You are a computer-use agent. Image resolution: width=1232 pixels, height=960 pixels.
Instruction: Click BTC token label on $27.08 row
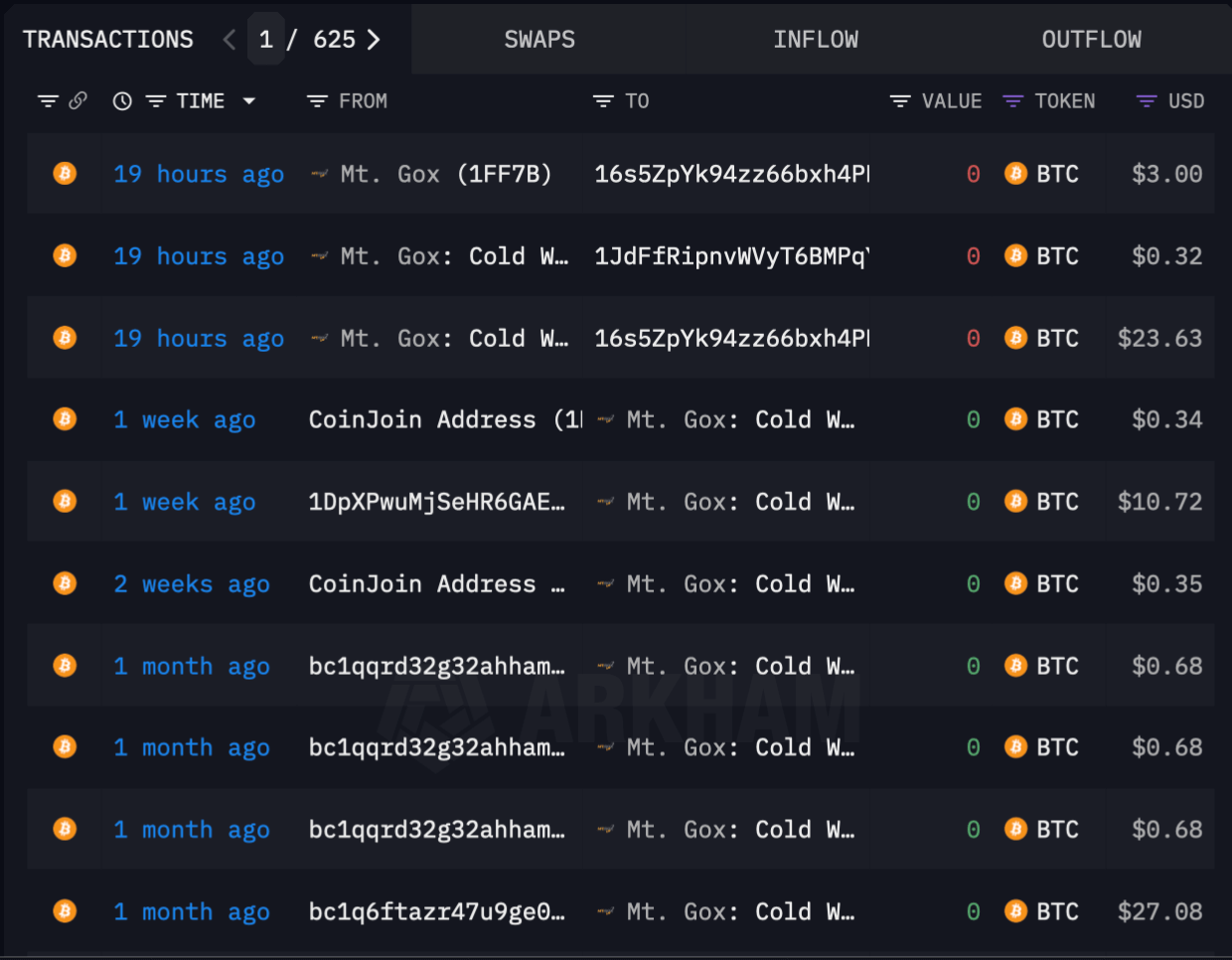(x=1057, y=911)
